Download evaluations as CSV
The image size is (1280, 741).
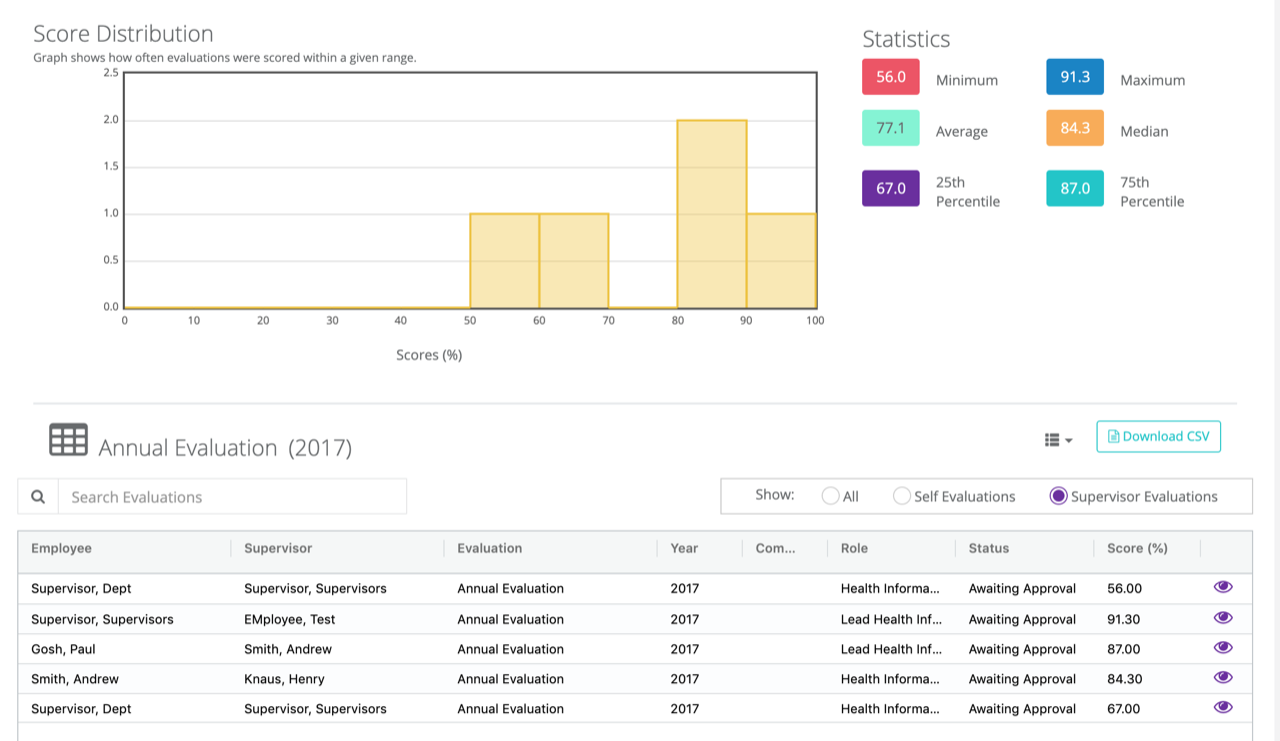(x=1158, y=437)
